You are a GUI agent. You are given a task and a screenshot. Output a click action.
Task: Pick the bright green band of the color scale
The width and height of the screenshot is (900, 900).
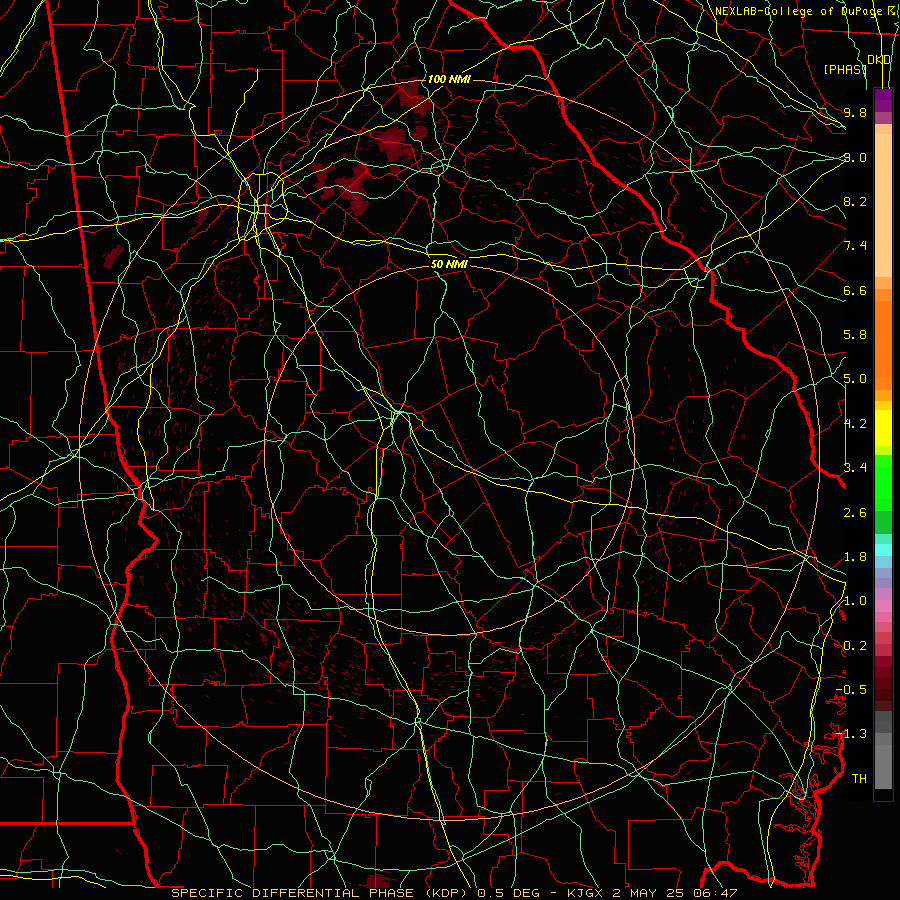(x=883, y=482)
